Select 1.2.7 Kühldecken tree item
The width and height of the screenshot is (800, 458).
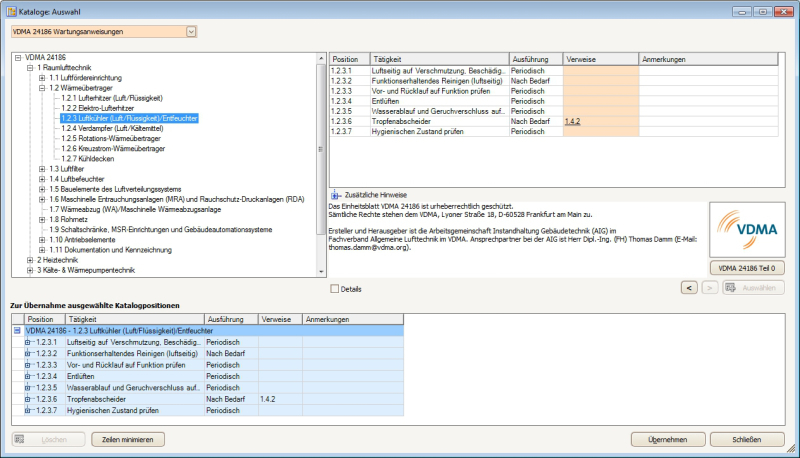click(87, 159)
